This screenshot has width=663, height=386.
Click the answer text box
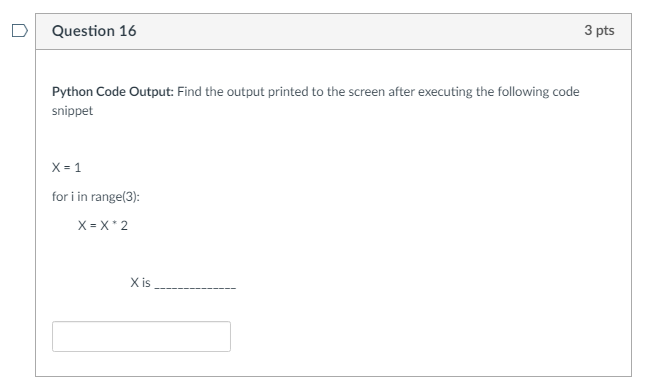(141, 337)
